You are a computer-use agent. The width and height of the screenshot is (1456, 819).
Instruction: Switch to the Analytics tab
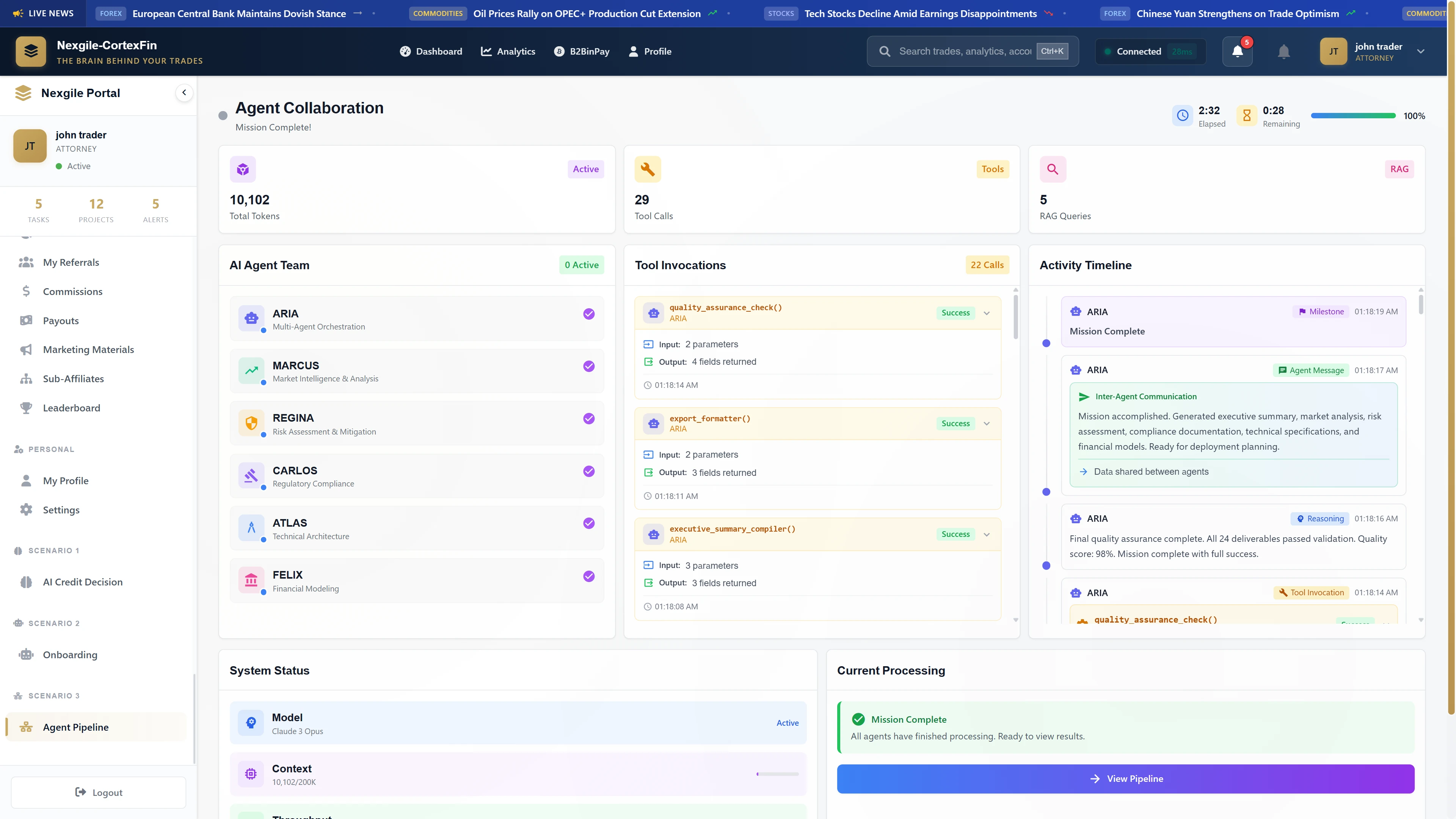(508, 51)
